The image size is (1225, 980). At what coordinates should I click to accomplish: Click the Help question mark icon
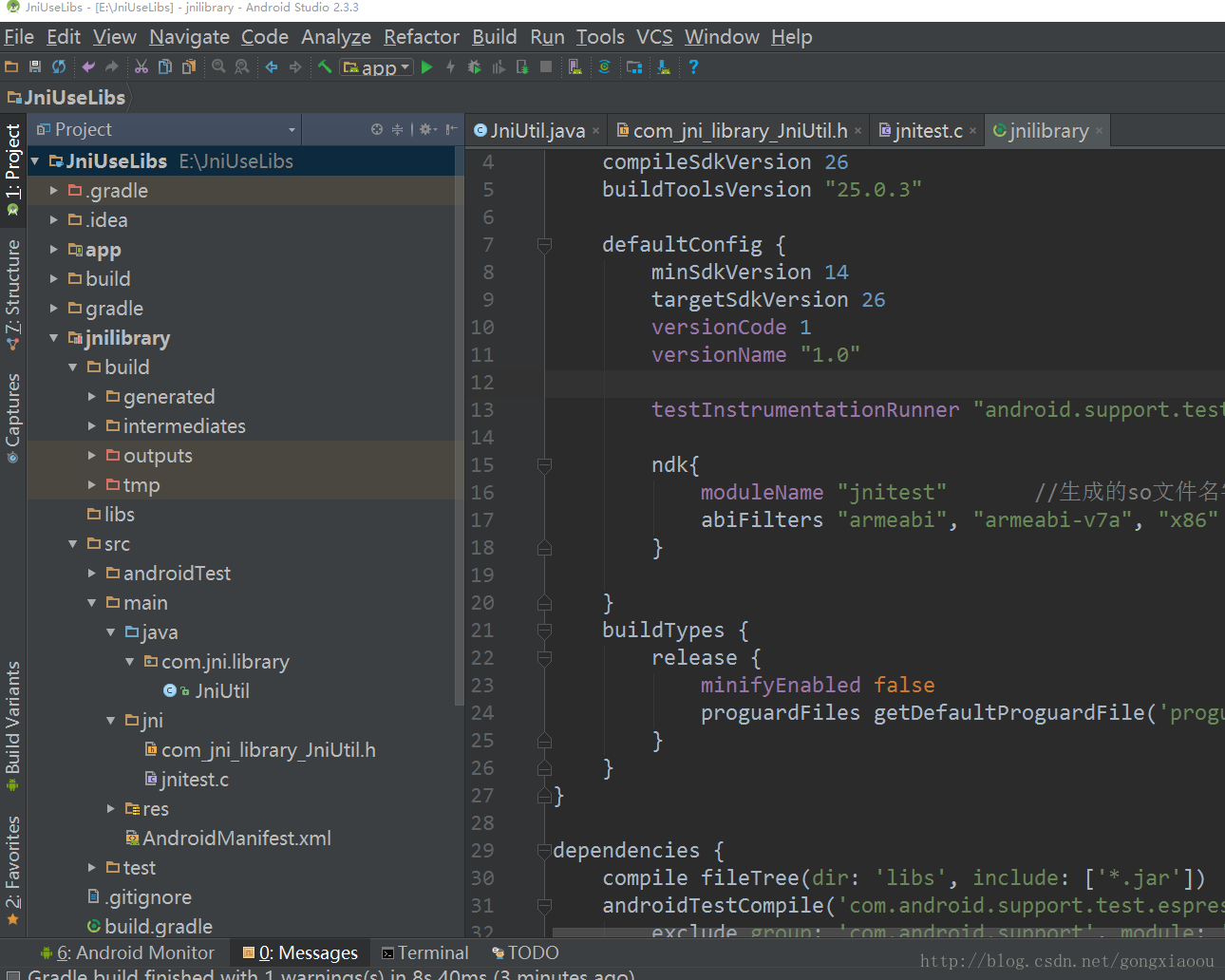693,66
